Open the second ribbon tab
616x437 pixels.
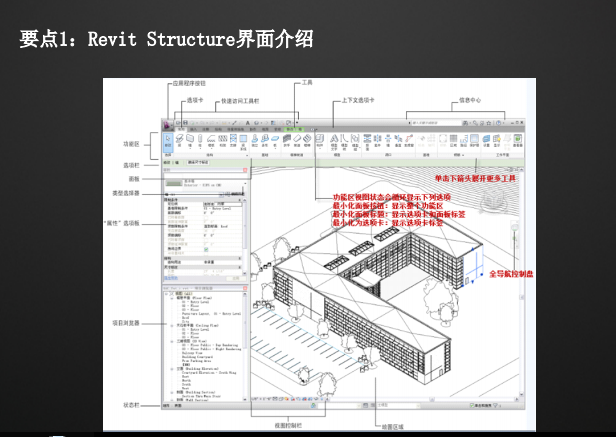pos(194,130)
